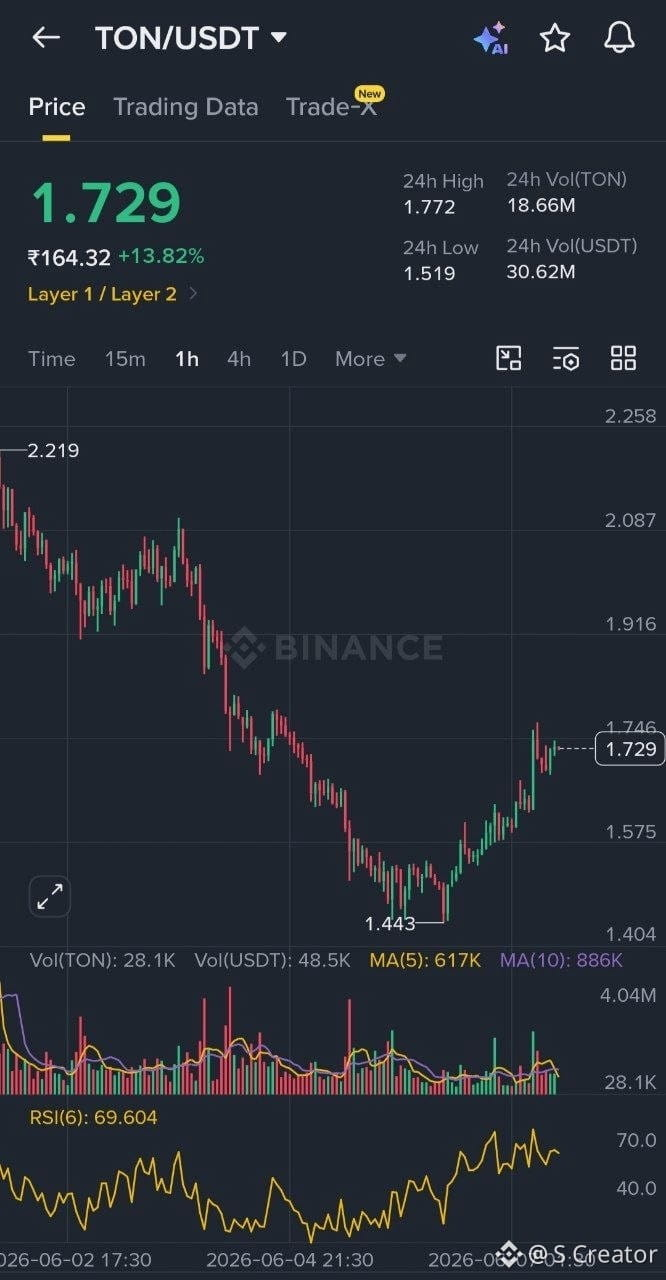Click the 24h High value 1.772

(429, 207)
